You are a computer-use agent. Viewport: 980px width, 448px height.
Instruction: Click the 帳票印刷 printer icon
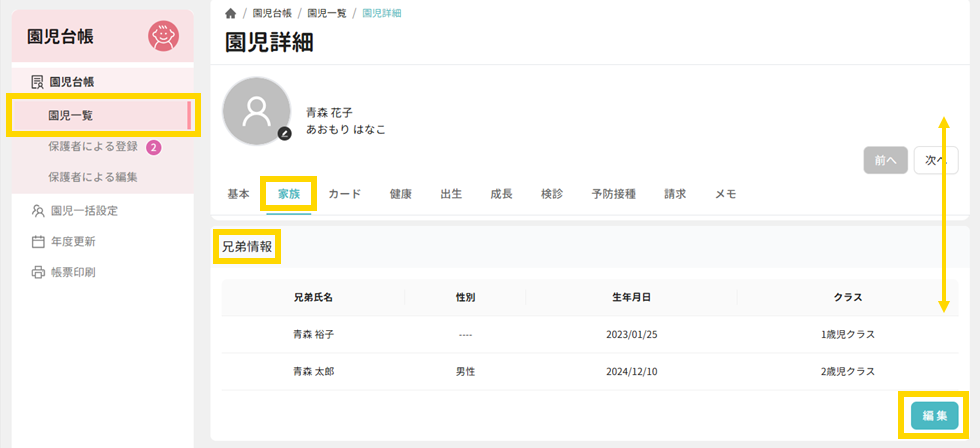pos(38,272)
